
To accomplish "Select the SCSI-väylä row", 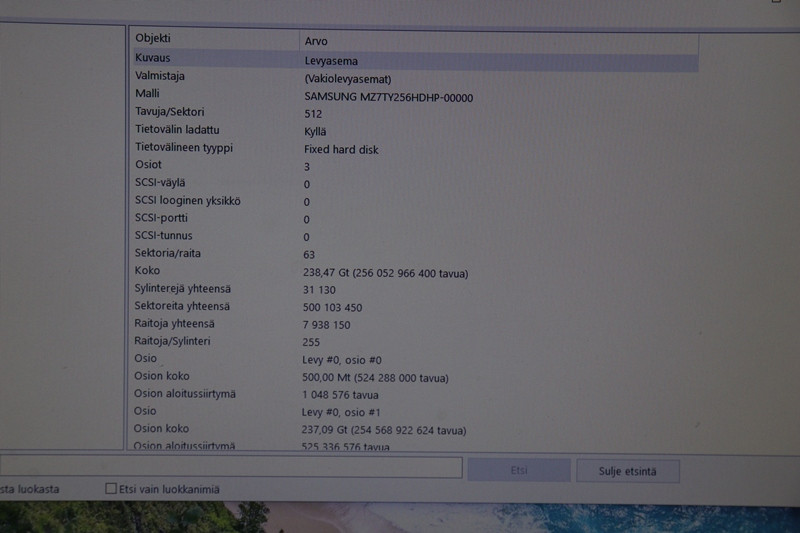I will click(x=415, y=183).
